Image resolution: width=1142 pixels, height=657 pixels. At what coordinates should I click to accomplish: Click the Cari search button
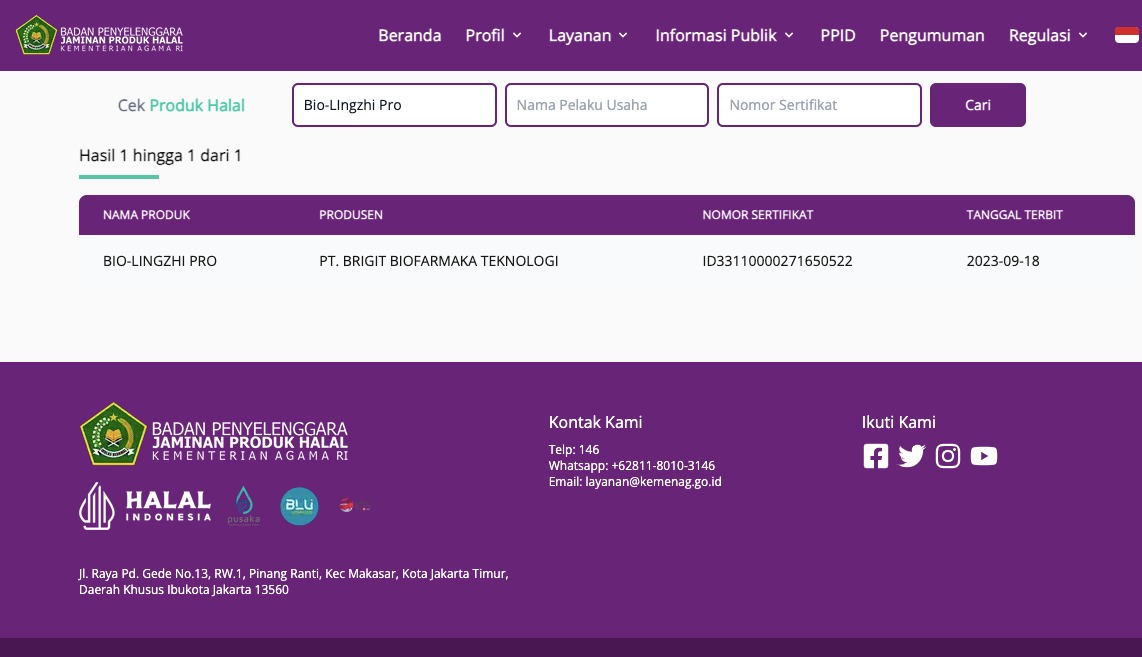[x=977, y=105]
